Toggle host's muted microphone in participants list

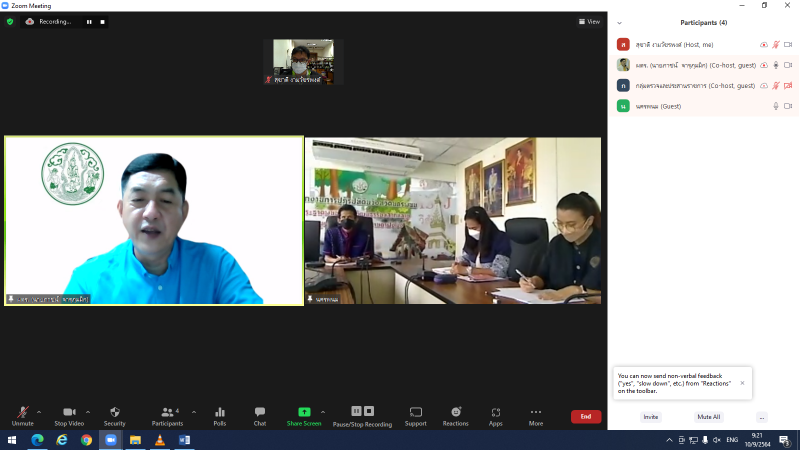point(776,44)
